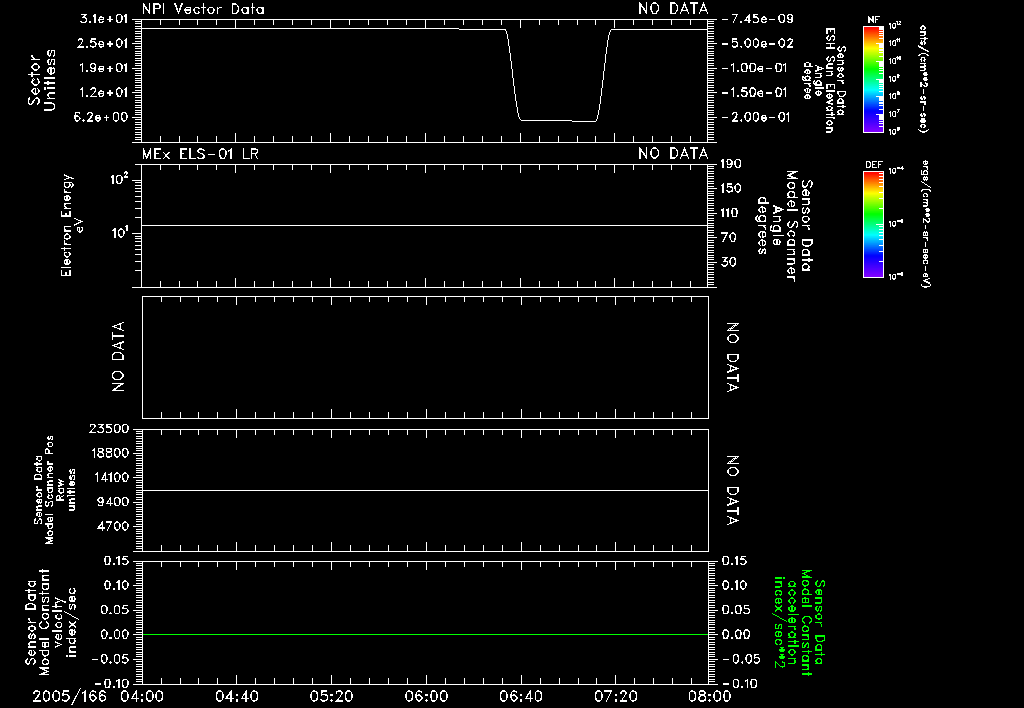Click the 08:00 time axis label

(710, 696)
